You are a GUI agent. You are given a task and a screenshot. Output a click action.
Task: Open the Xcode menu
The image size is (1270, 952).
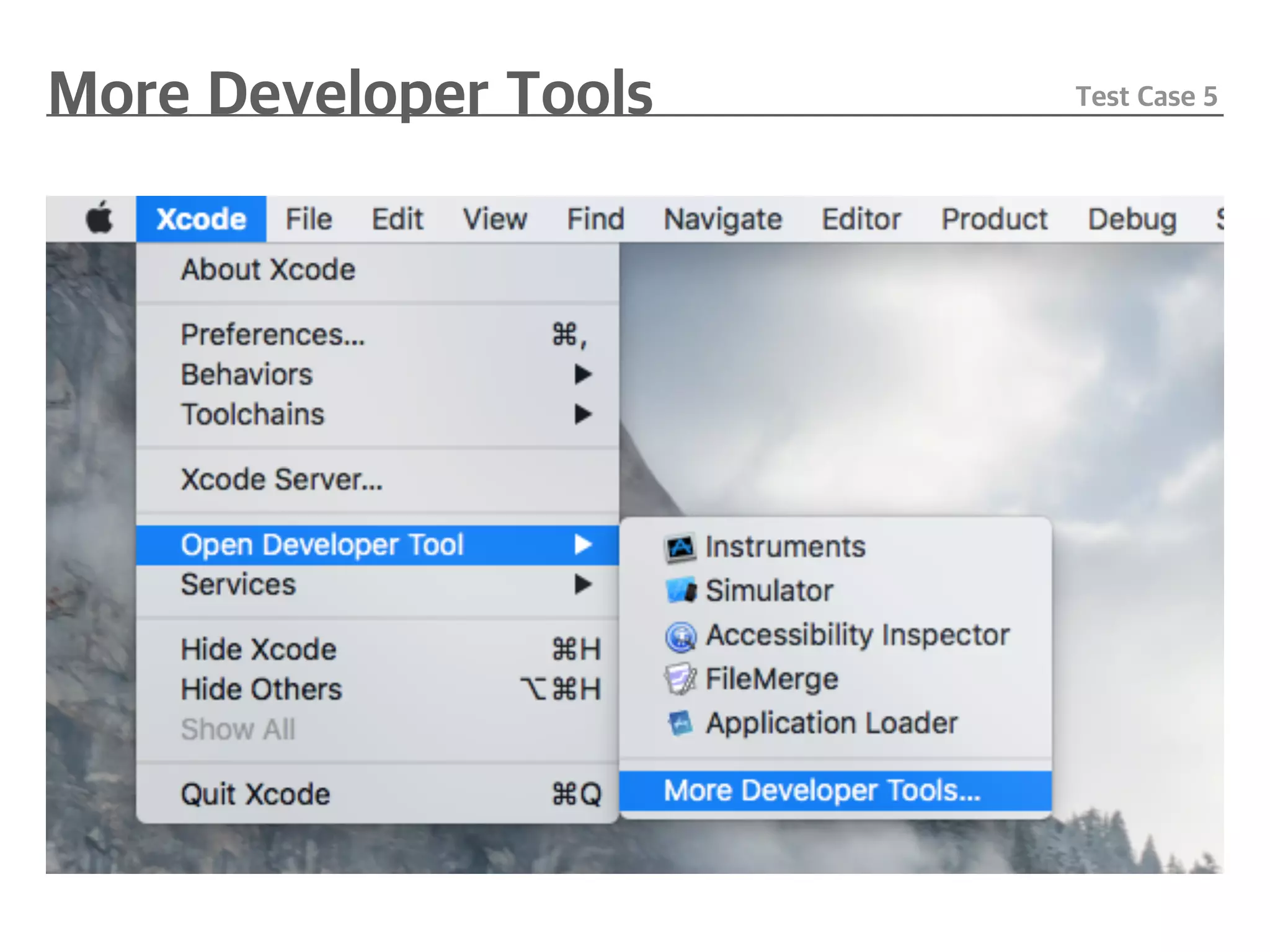[x=201, y=219]
